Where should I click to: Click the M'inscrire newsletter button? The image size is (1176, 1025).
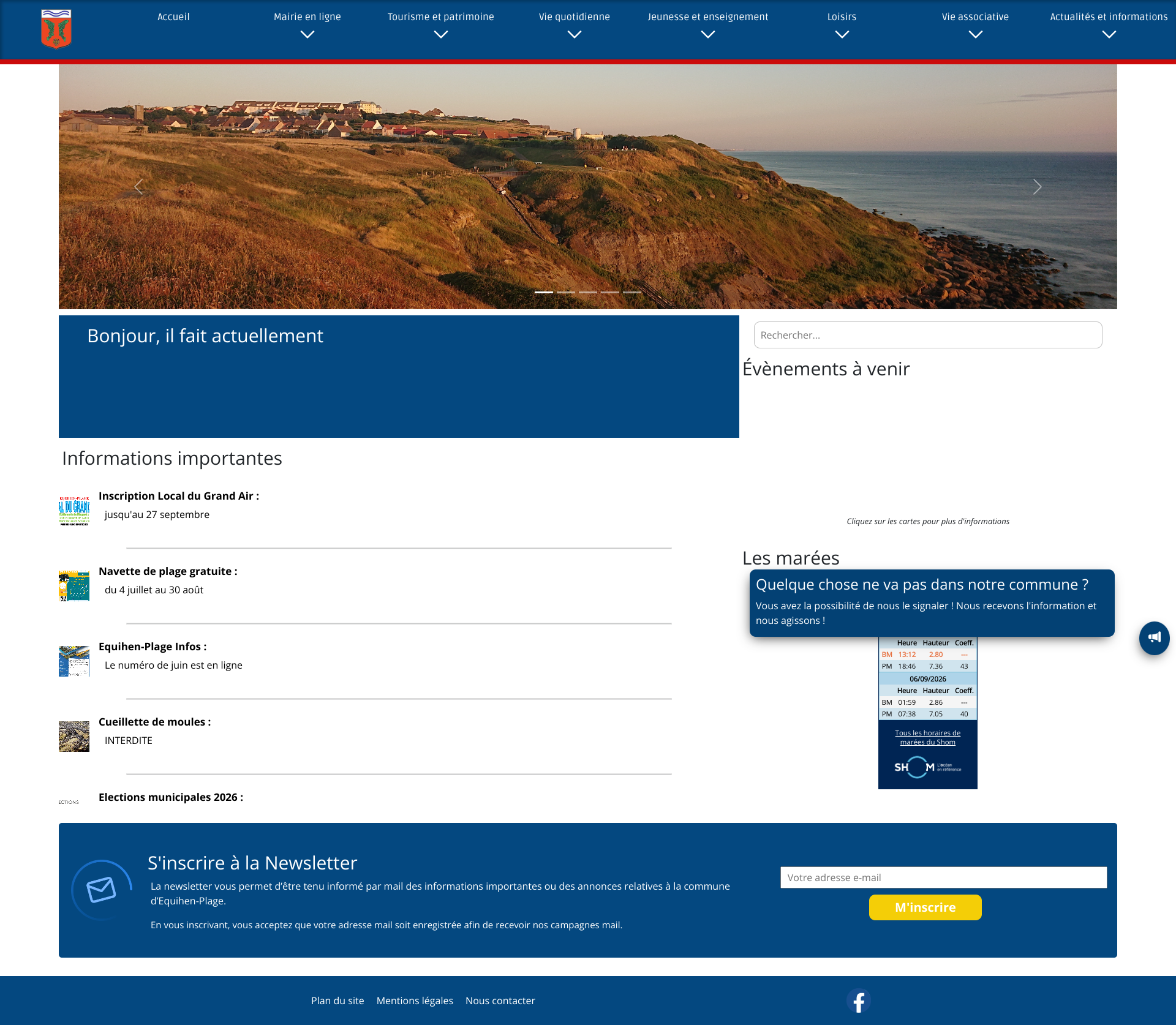(x=925, y=907)
